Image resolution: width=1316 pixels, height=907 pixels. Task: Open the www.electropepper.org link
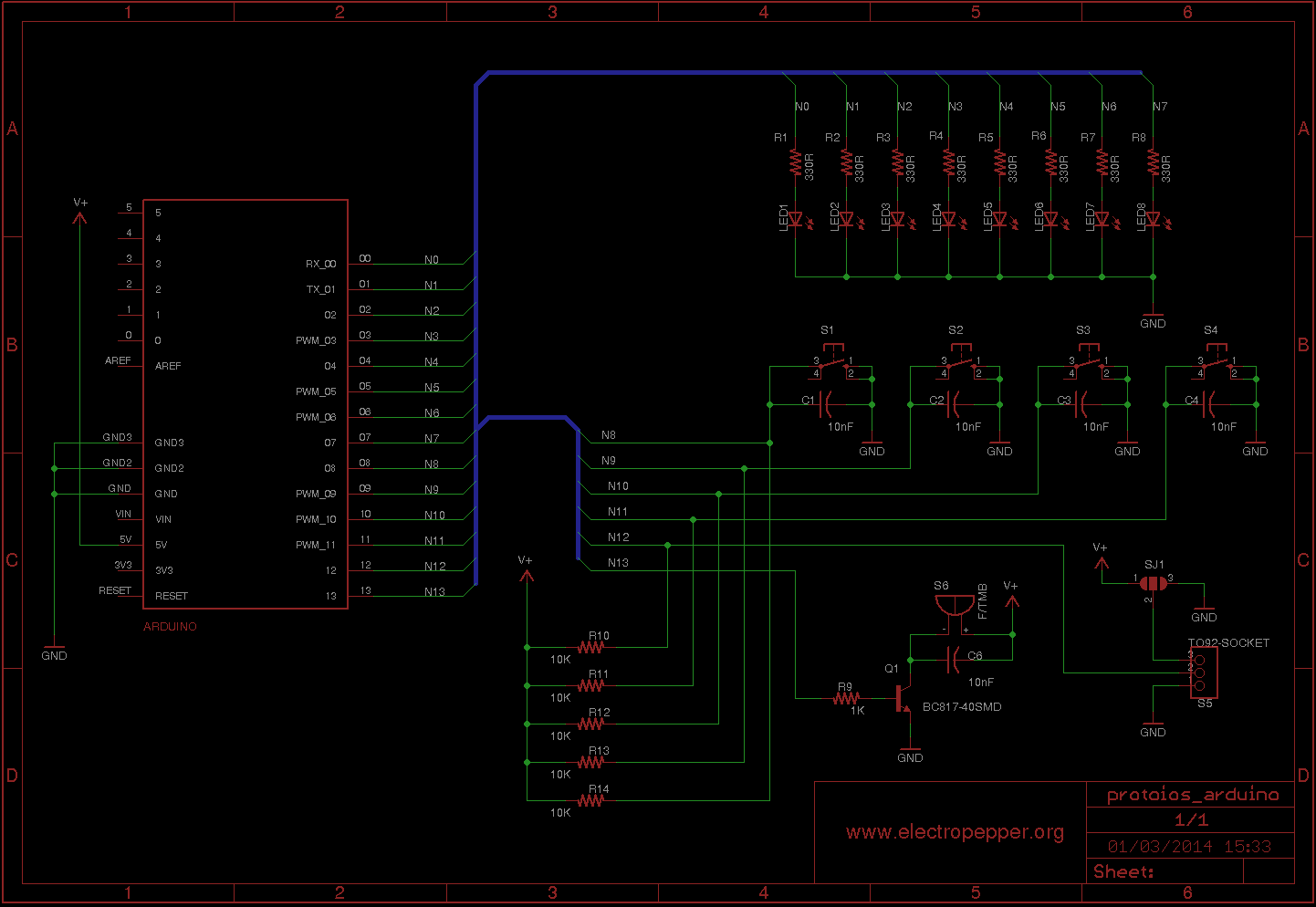(955, 832)
